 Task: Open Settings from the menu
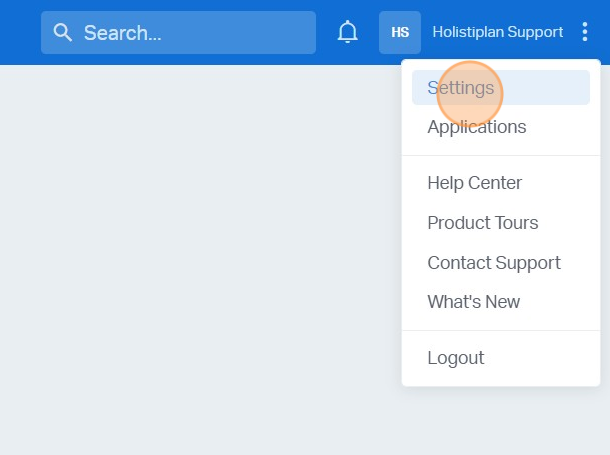461,88
